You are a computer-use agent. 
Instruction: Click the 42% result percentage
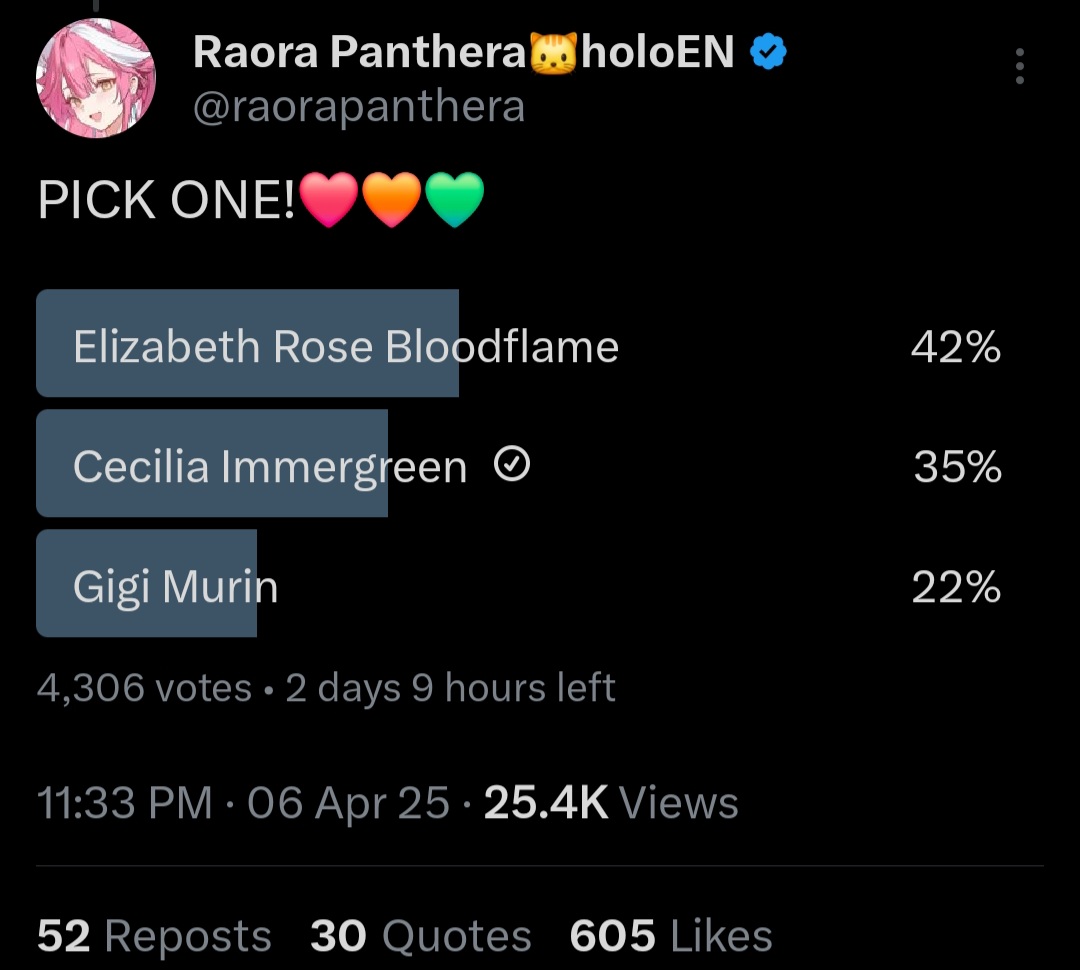[955, 348]
